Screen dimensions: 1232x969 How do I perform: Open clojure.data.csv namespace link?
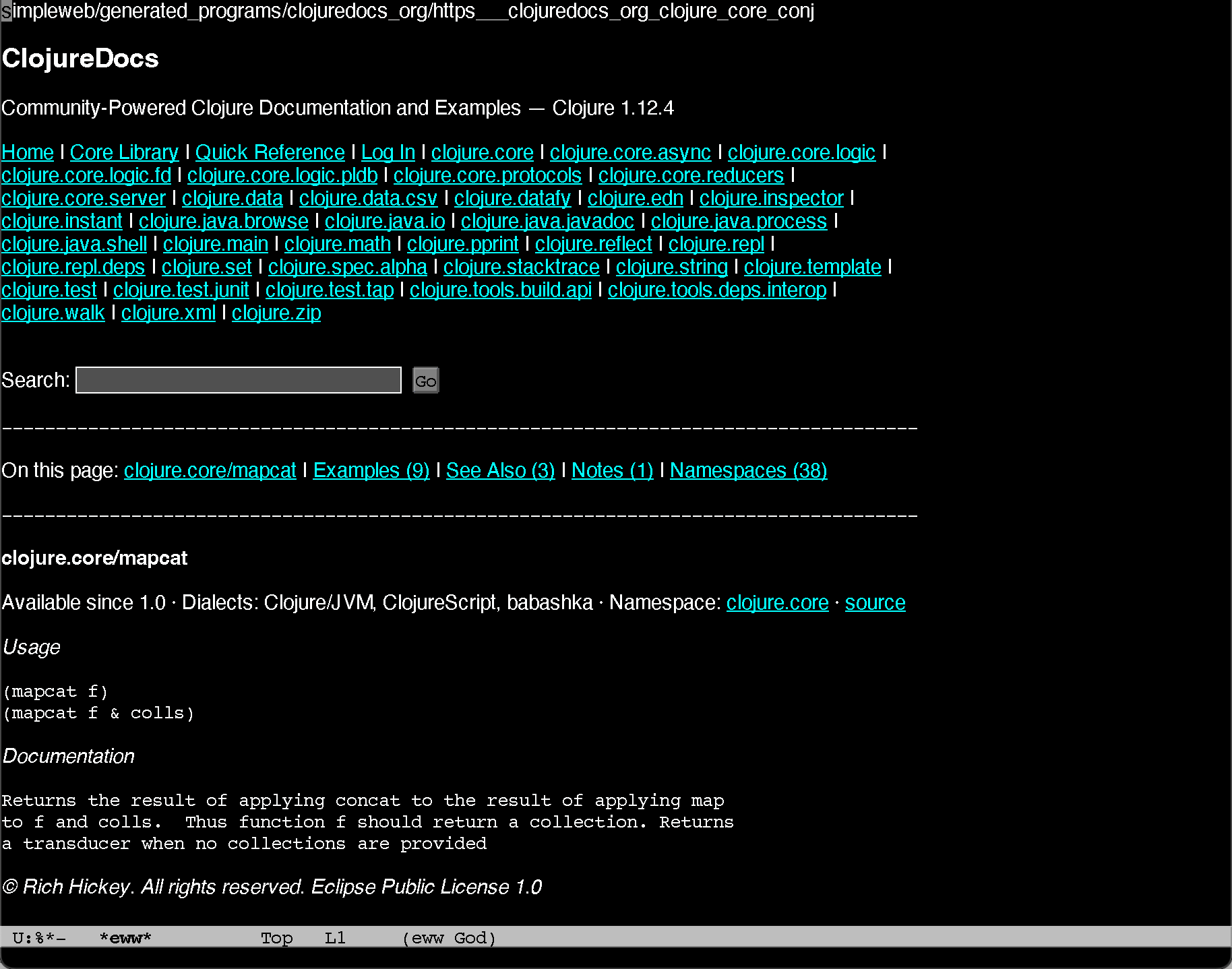click(x=369, y=199)
